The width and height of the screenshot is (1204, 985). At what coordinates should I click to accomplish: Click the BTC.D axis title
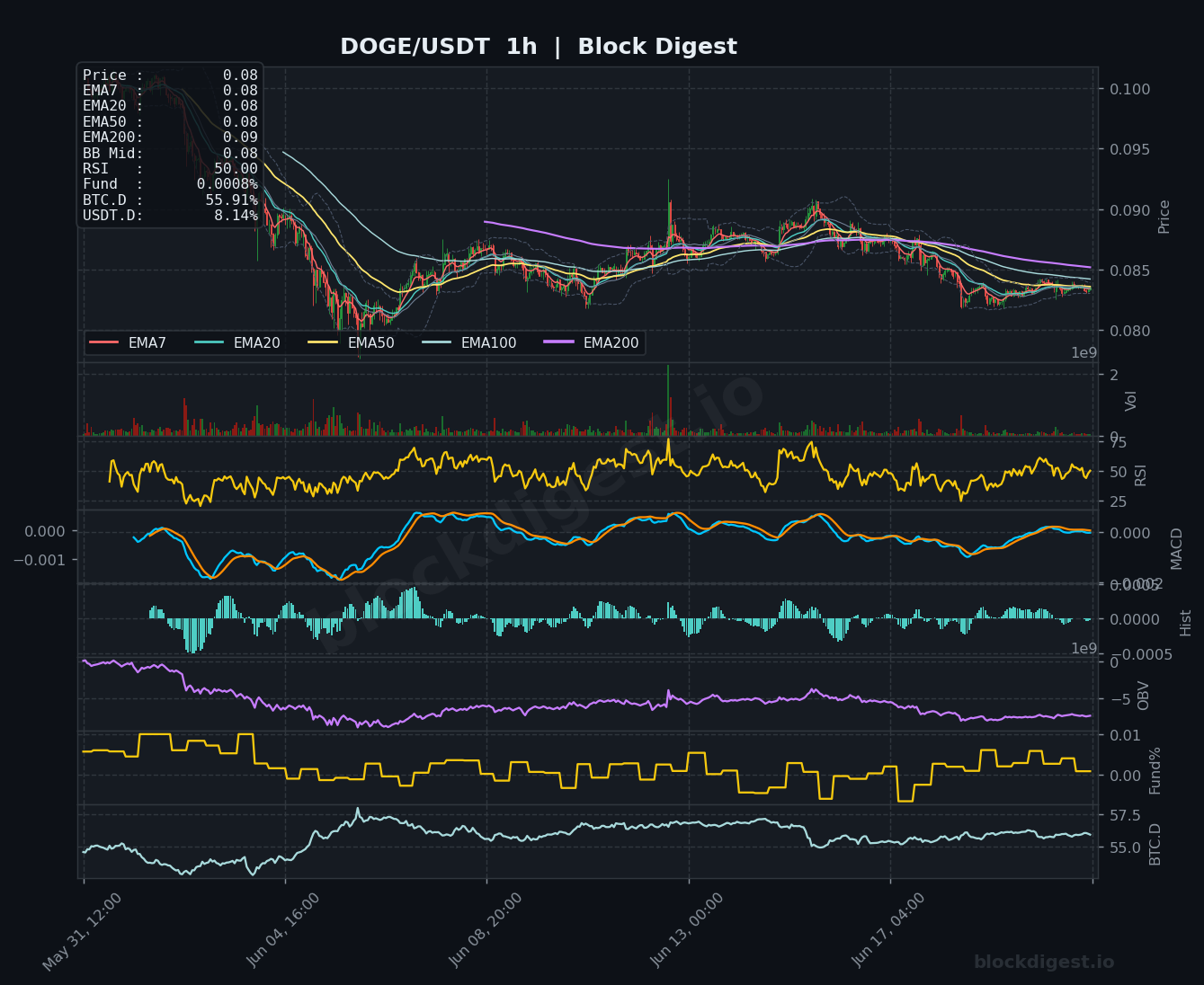(1155, 845)
